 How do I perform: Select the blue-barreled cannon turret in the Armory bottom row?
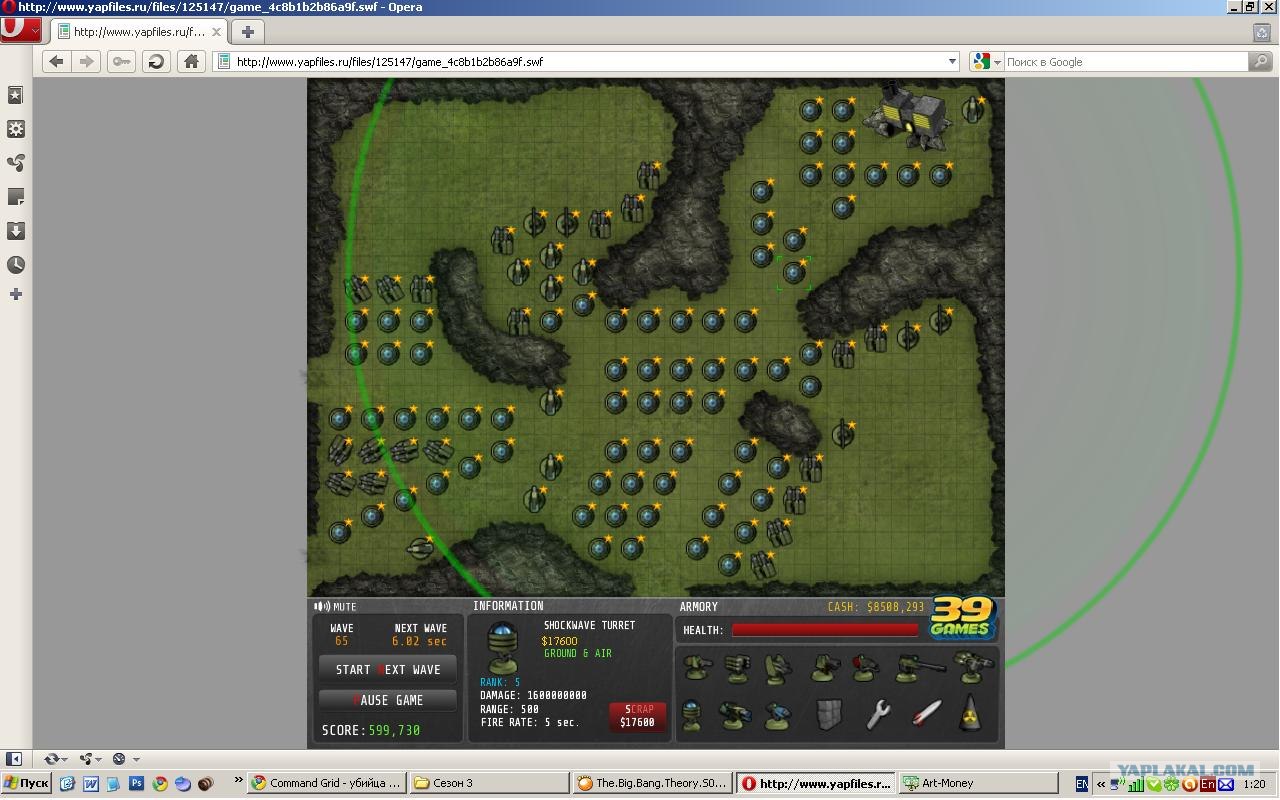(735, 714)
